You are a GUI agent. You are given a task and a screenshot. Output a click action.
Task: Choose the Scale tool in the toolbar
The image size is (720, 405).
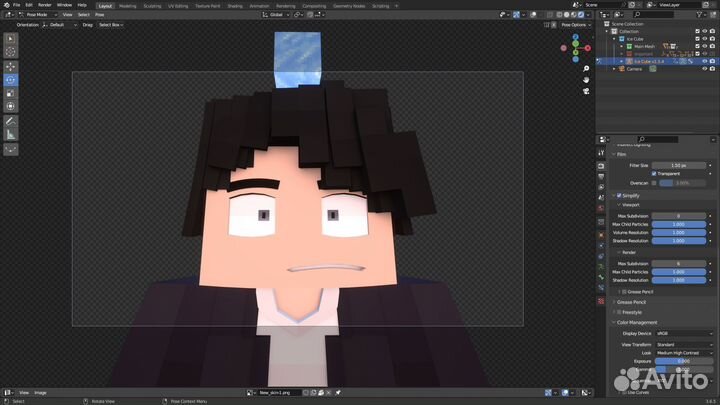coord(11,93)
